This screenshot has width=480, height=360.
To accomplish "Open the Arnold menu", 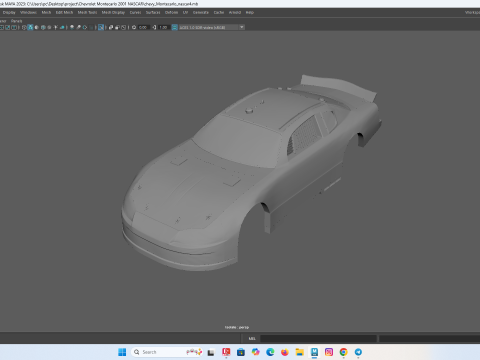I will (235, 12).
